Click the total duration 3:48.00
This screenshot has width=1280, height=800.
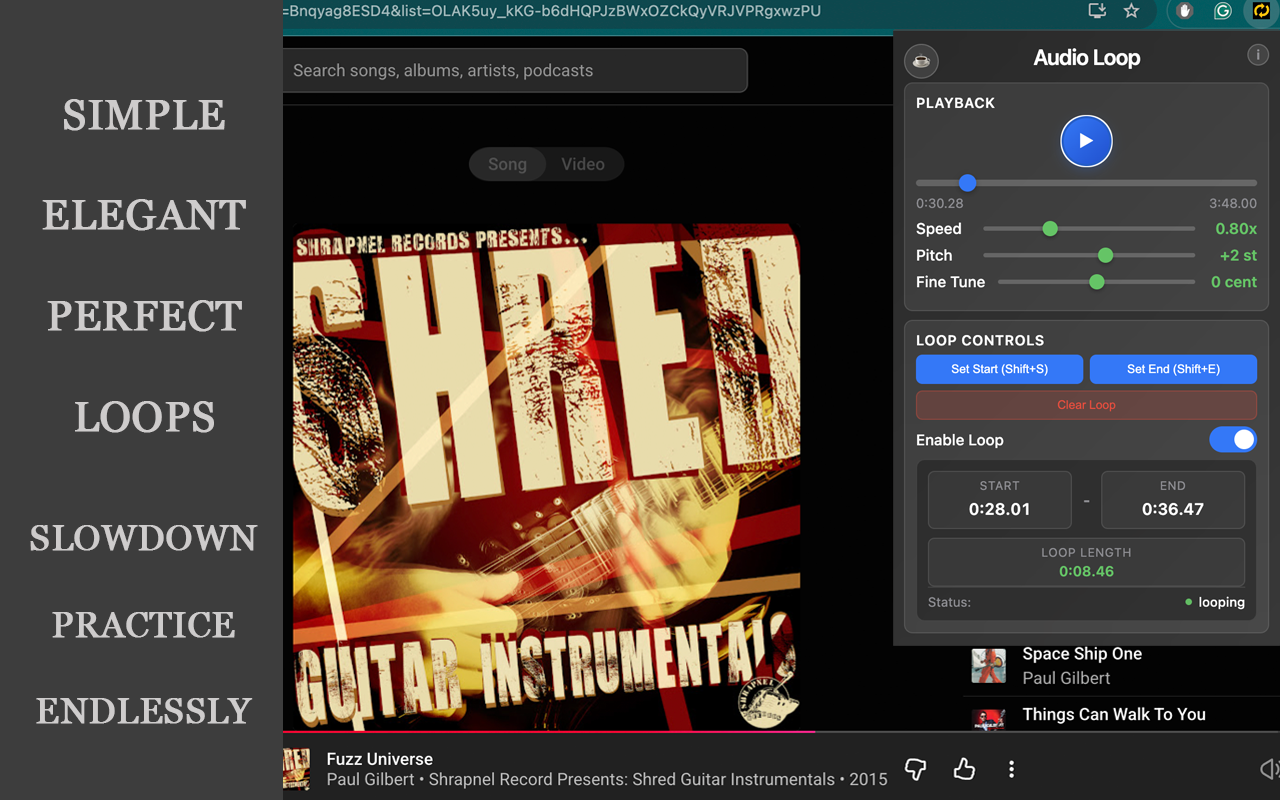(1233, 203)
